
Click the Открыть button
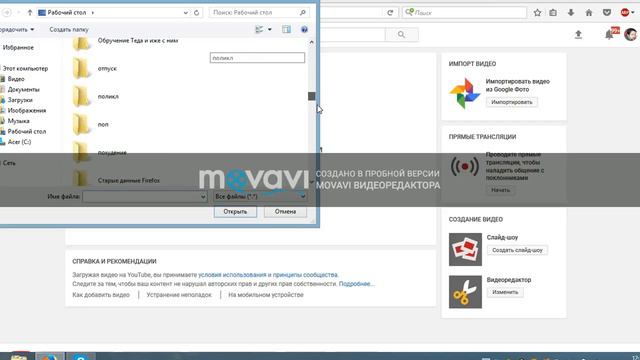(235, 212)
